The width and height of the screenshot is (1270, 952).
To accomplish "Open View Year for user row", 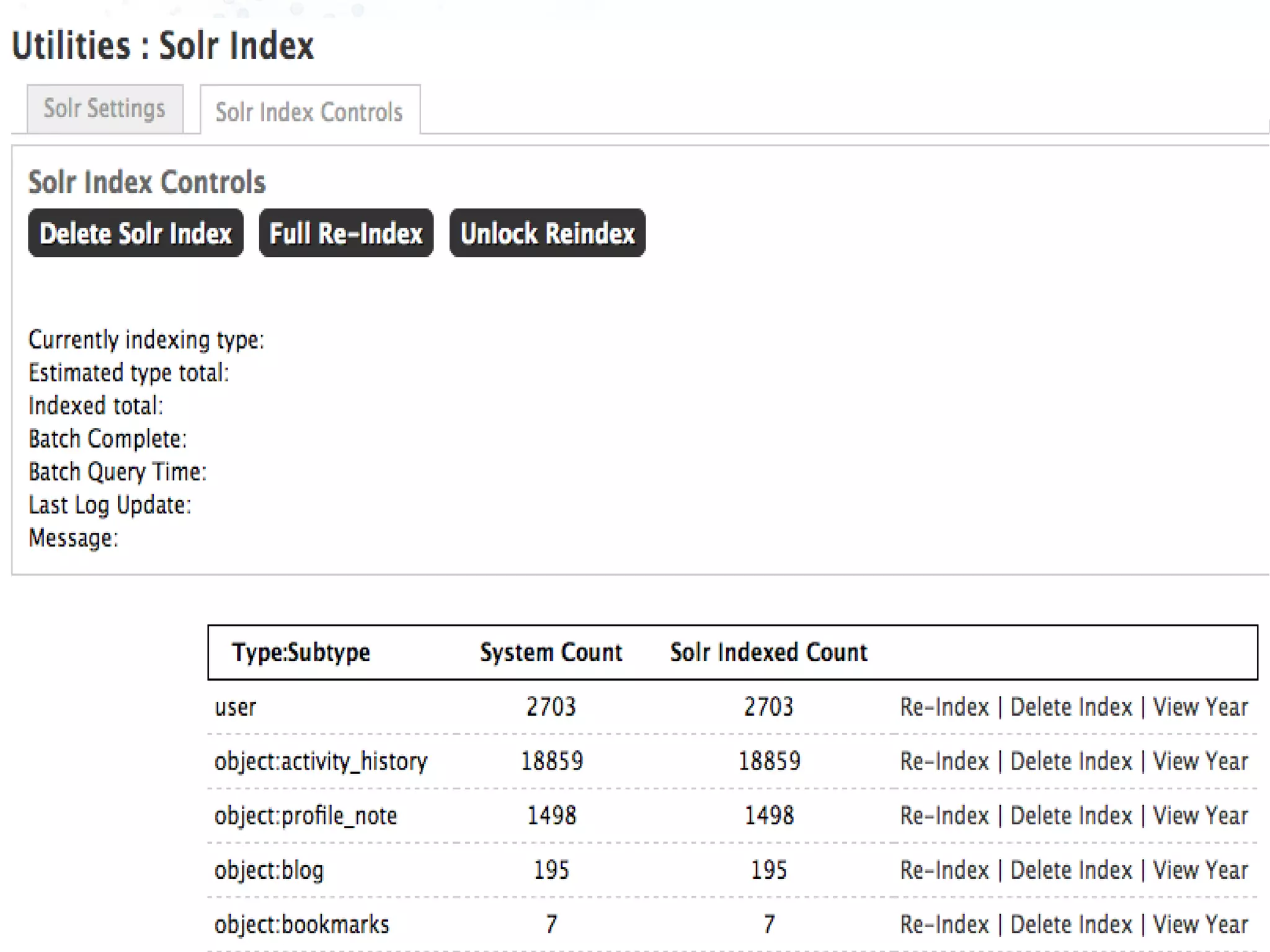I will 1199,707.
